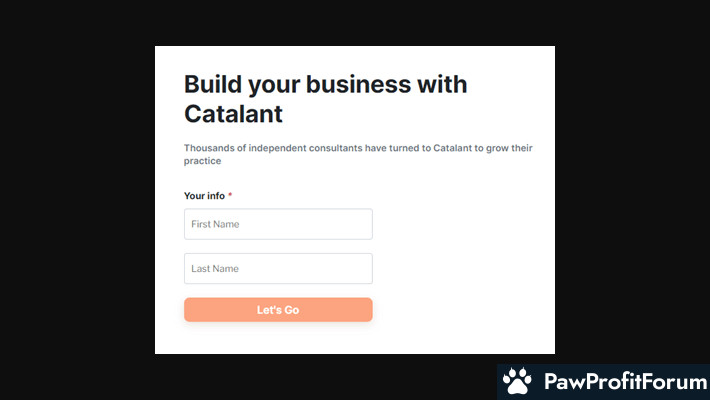This screenshot has width=710, height=400.
Task: Click the word "practice" in subtitle
Action: (x=202, y=161)
